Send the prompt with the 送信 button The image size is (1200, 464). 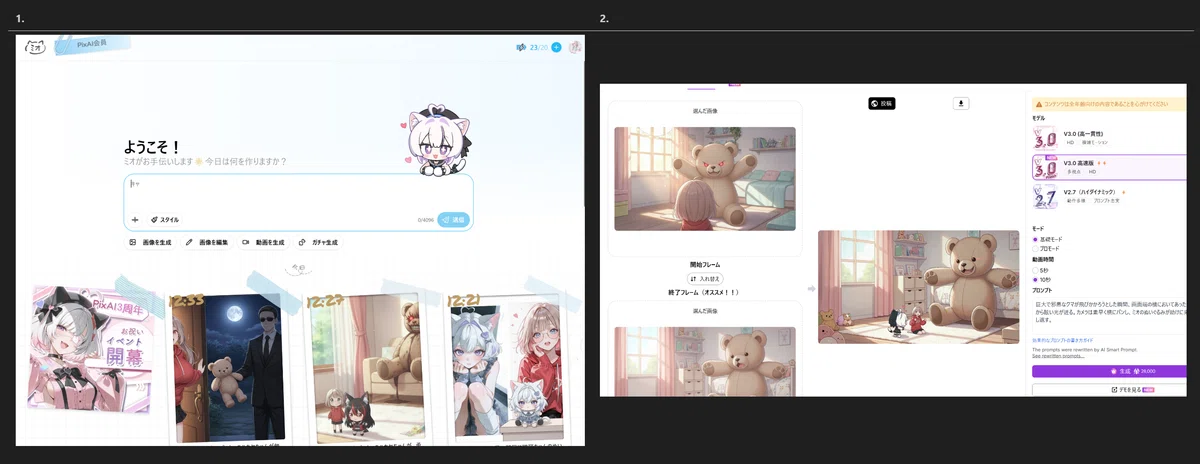pyautogui.click(x=452, y=219)
